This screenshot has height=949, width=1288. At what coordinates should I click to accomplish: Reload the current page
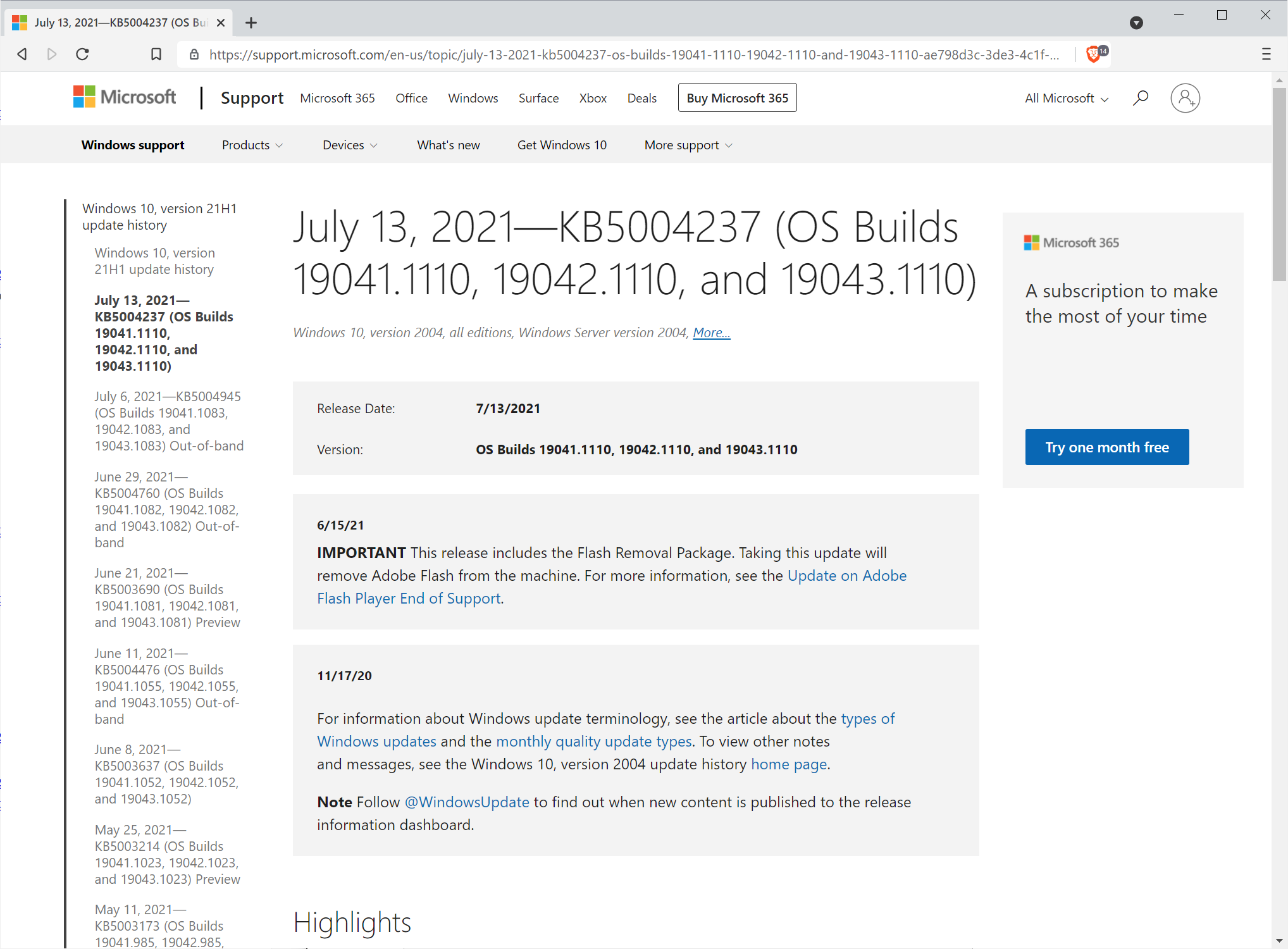pyautogui.click(x=82, y=54)
